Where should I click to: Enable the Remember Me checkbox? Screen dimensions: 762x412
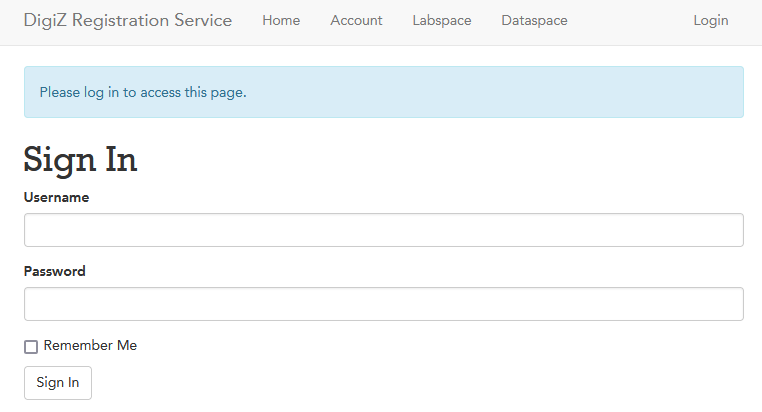point(31,347)
